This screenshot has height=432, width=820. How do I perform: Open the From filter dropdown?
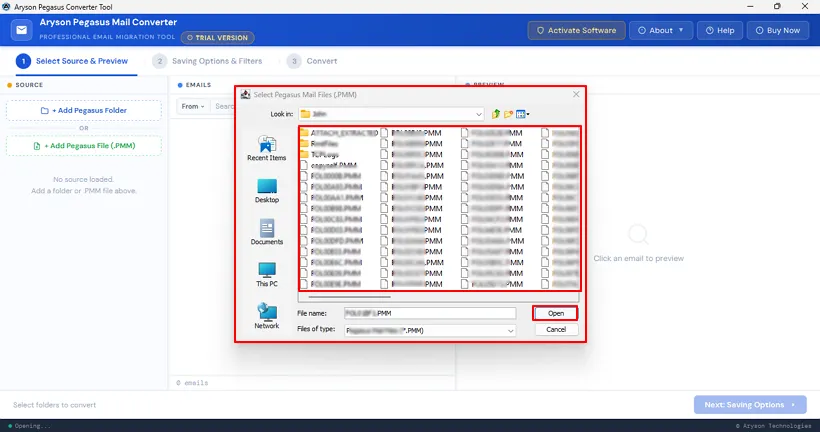click(193, 106)
